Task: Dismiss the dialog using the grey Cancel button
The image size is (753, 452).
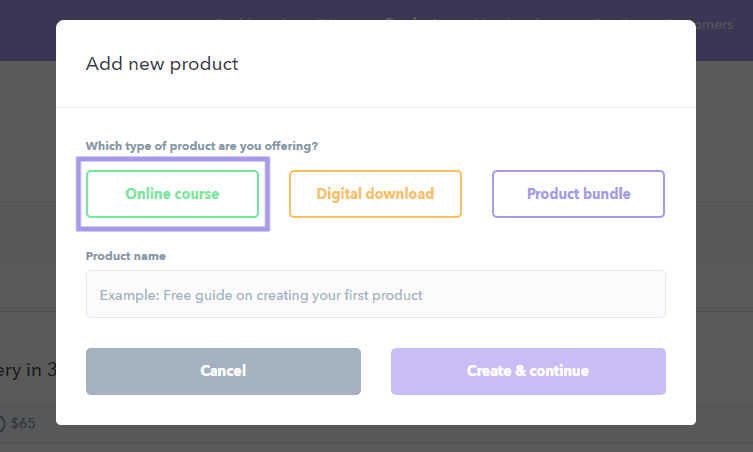Action: point(223,371)
